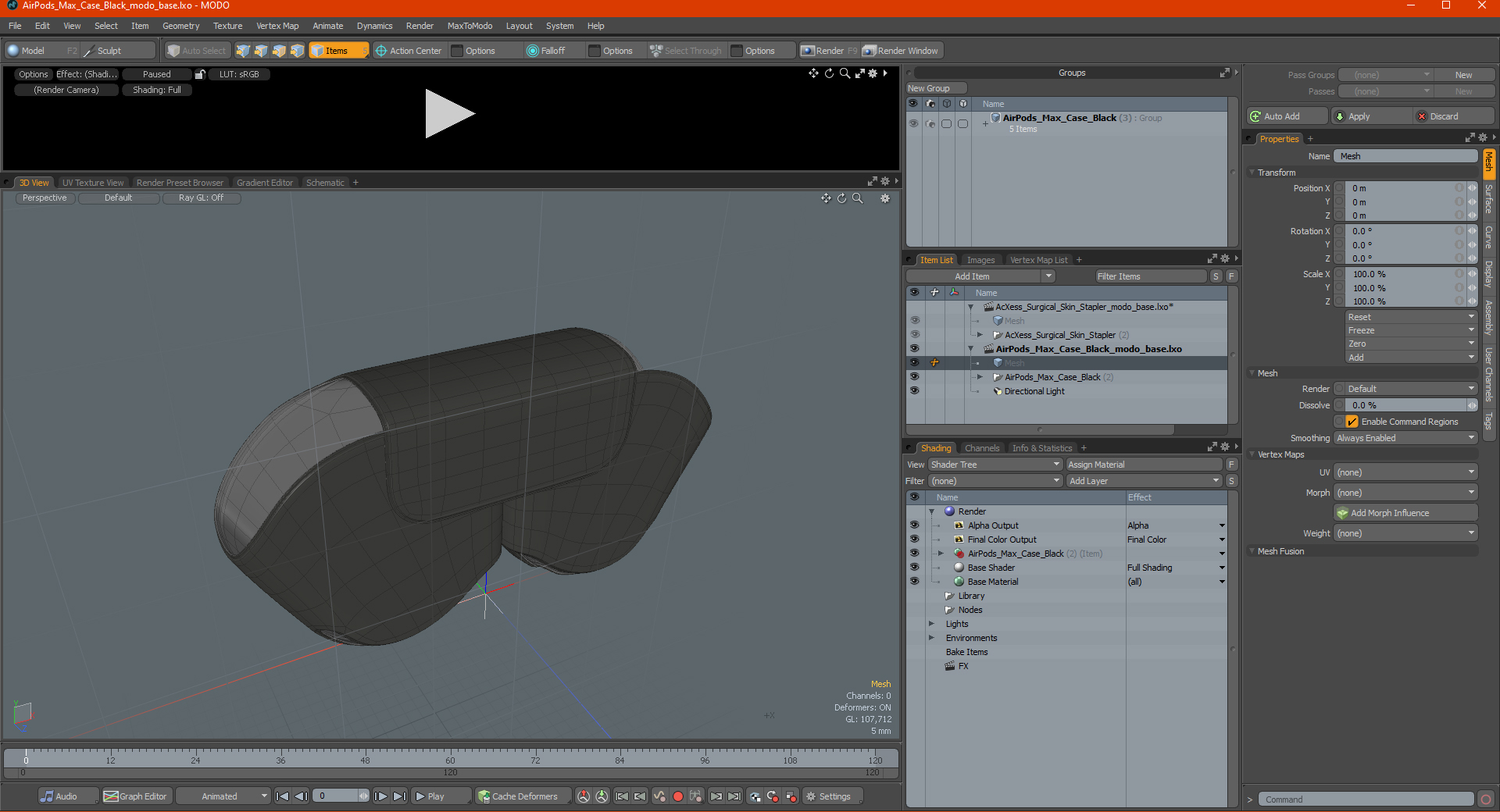Click New Group button
The image size is (1500, 812).
point(936,88)
